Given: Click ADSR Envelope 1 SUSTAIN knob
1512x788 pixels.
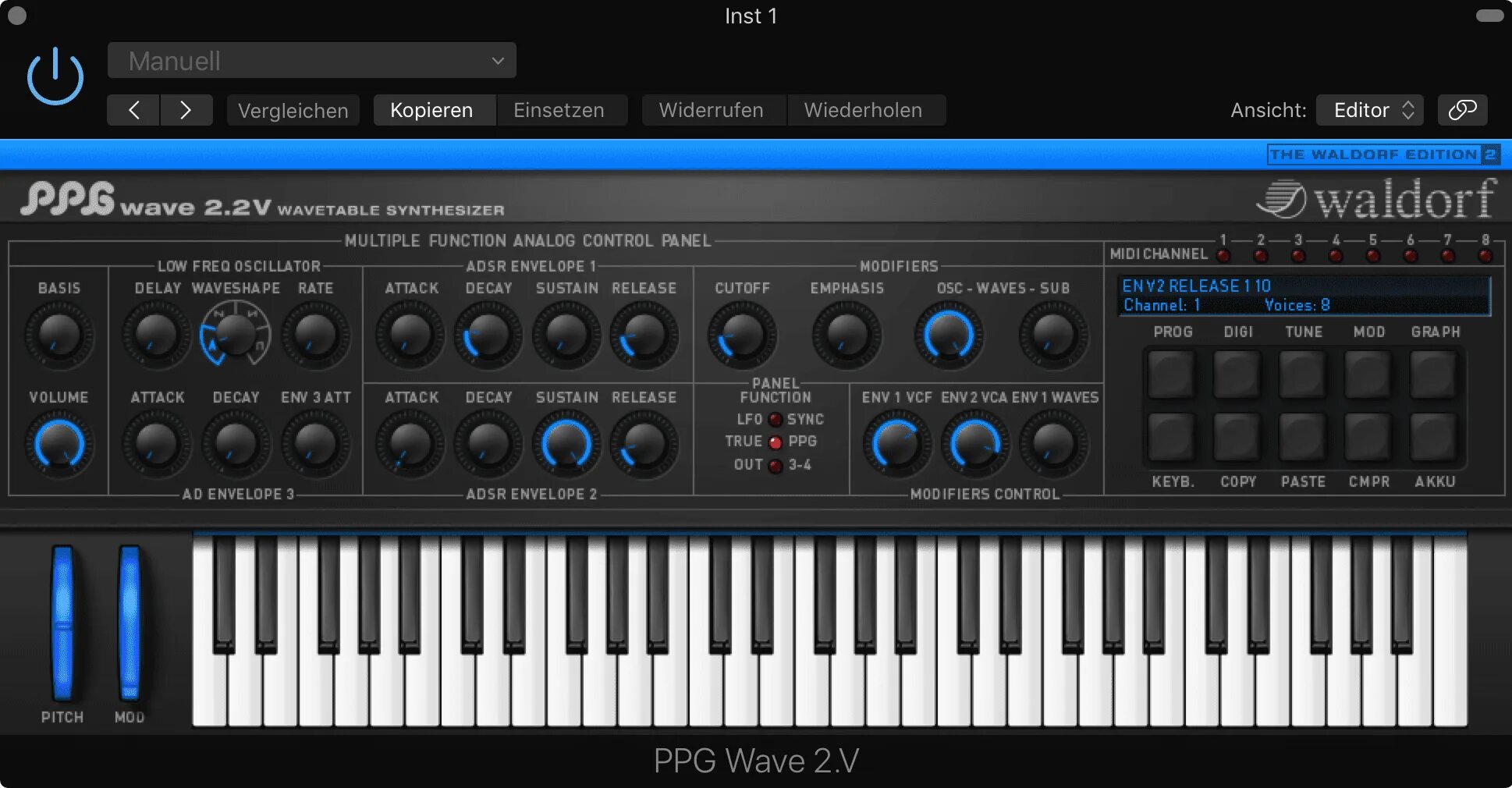Looking at the screenshot, I should 566,335.
